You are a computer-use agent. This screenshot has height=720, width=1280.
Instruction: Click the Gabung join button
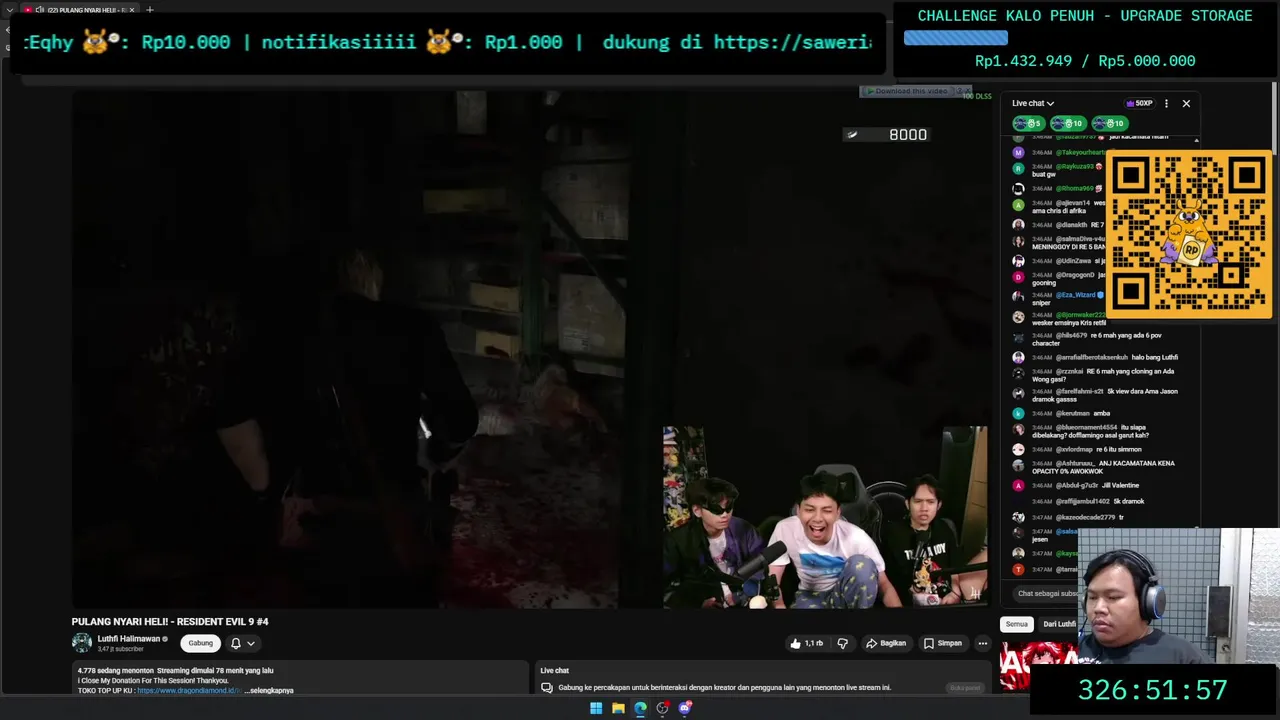(201, 643)
